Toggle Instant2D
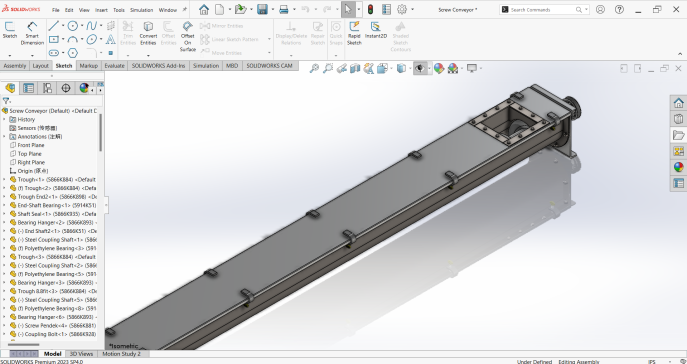 click(375, 30)
